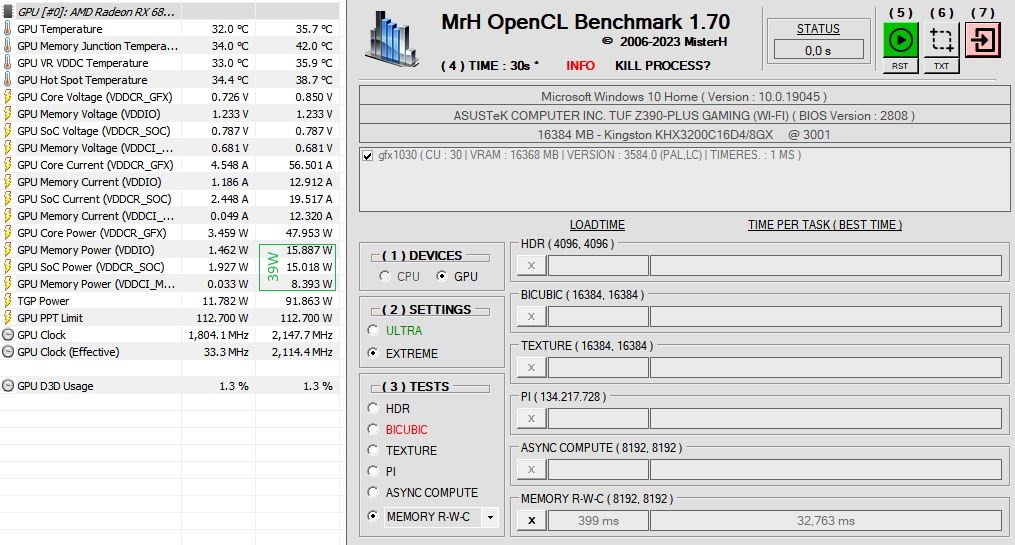Select the CPU device radio button
This screenshot has height=545, width=1015.
tap(385, 276)
